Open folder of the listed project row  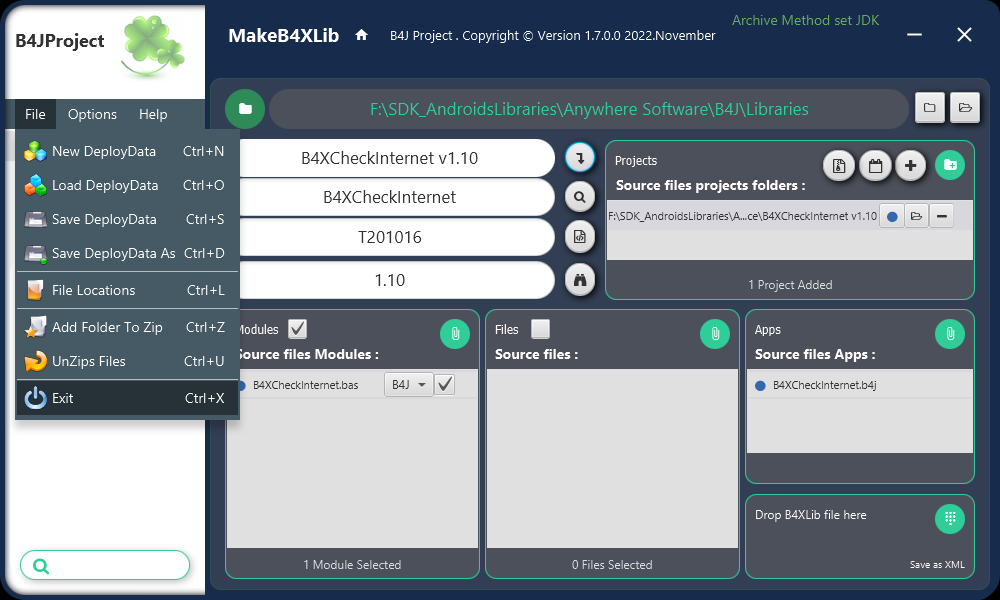916,216
